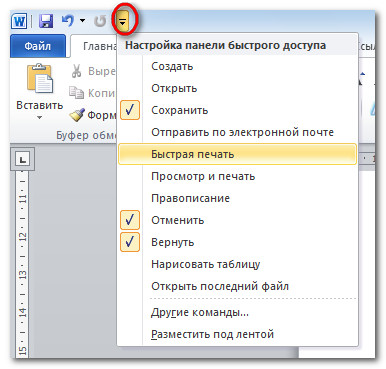Screen dimensions: 386x369
Task: Expand the Вставить dropdown arrow
Action: 39,117
